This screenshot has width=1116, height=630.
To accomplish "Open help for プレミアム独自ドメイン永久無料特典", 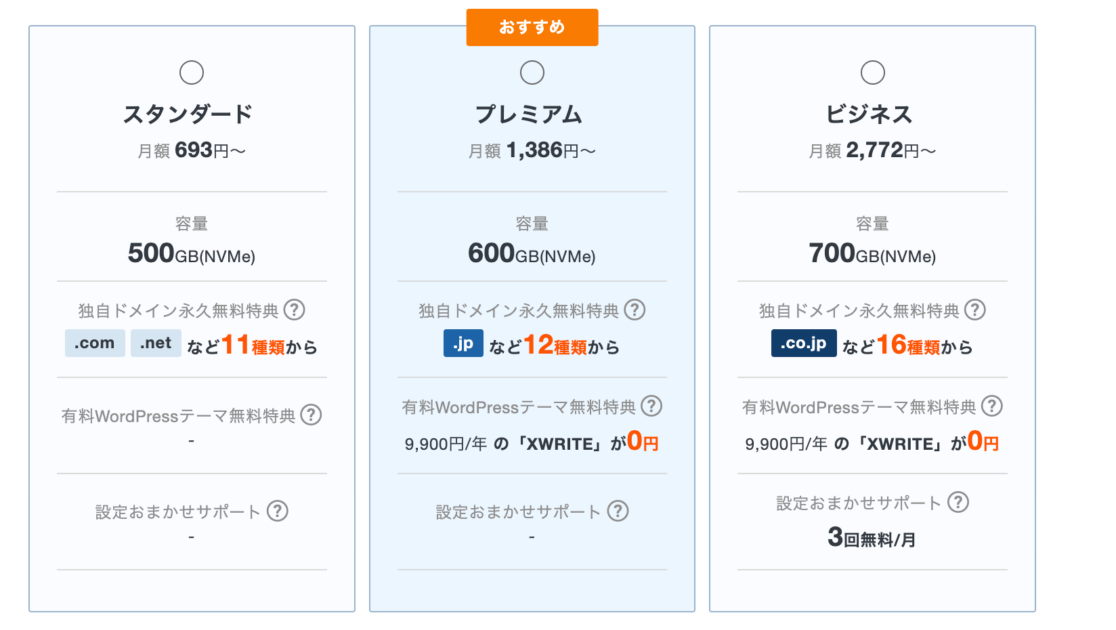I will [635, 310].
